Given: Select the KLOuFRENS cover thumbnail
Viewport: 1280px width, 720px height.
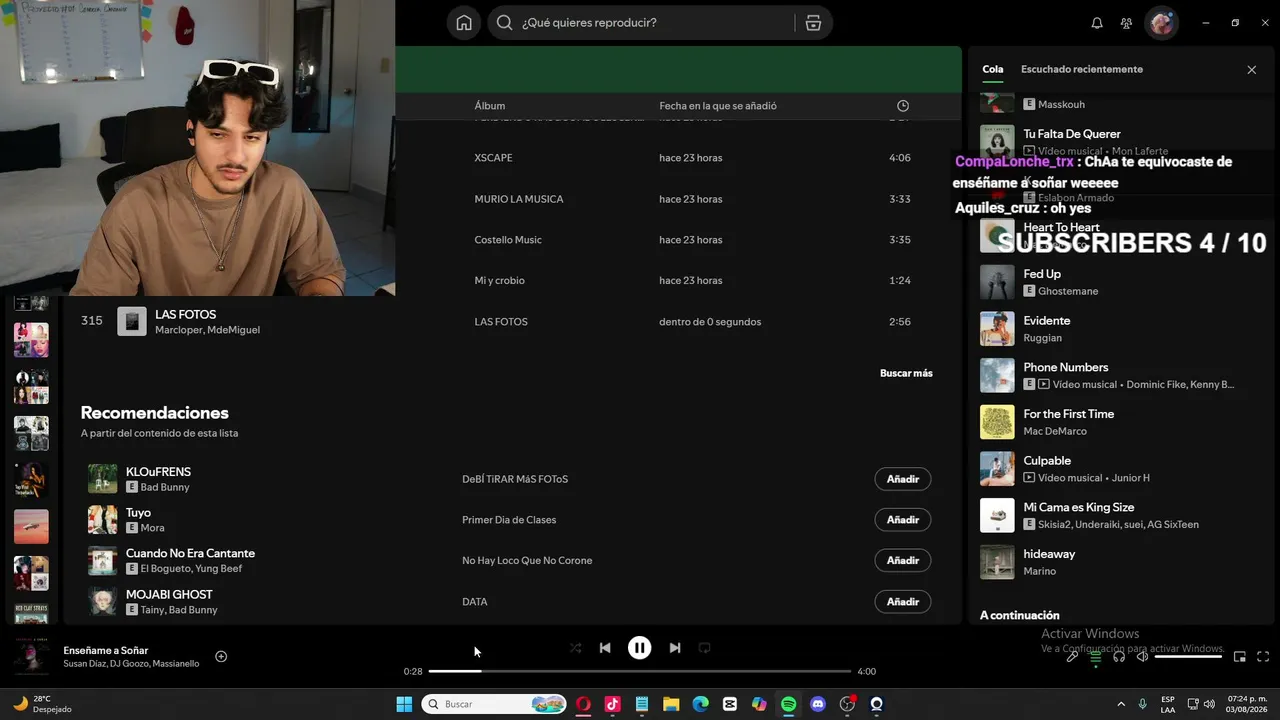Looking at the screenshot, I should (102, 479).
